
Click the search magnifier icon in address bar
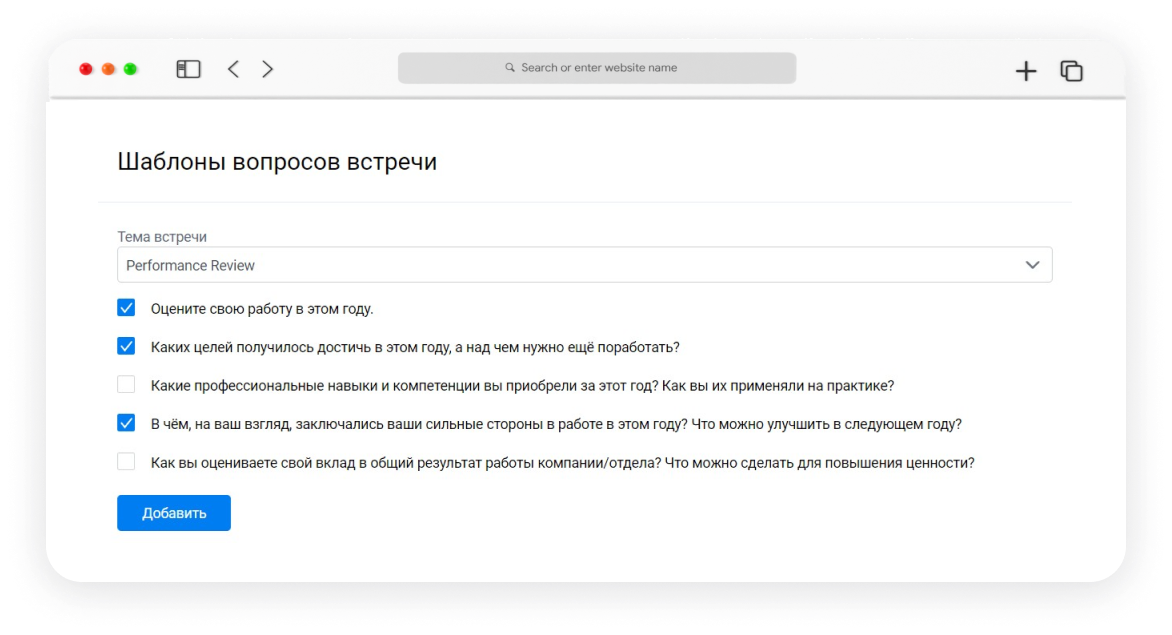[x=510, y=68]
